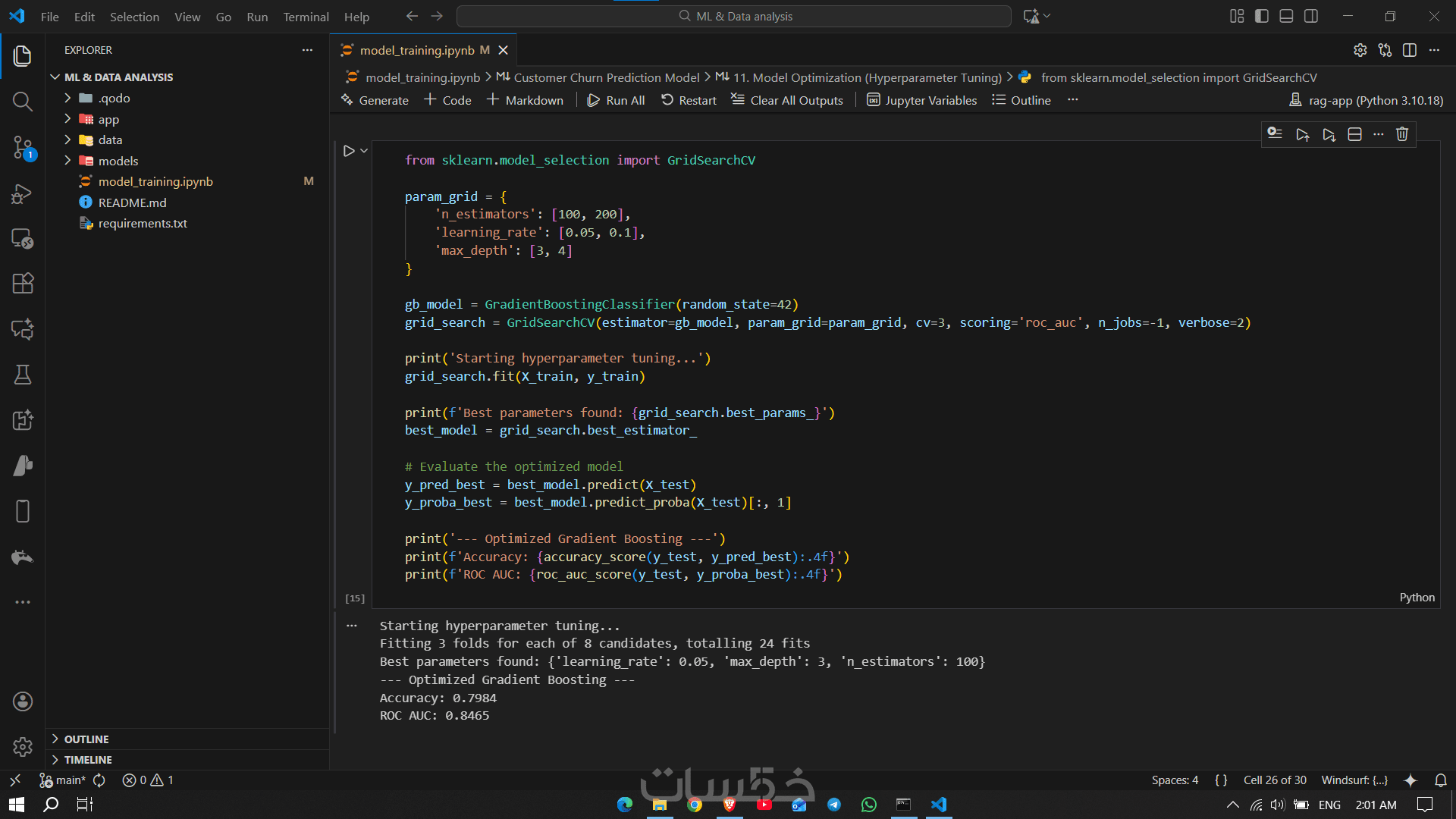Delete the current notebook cell

(1402, 134)
